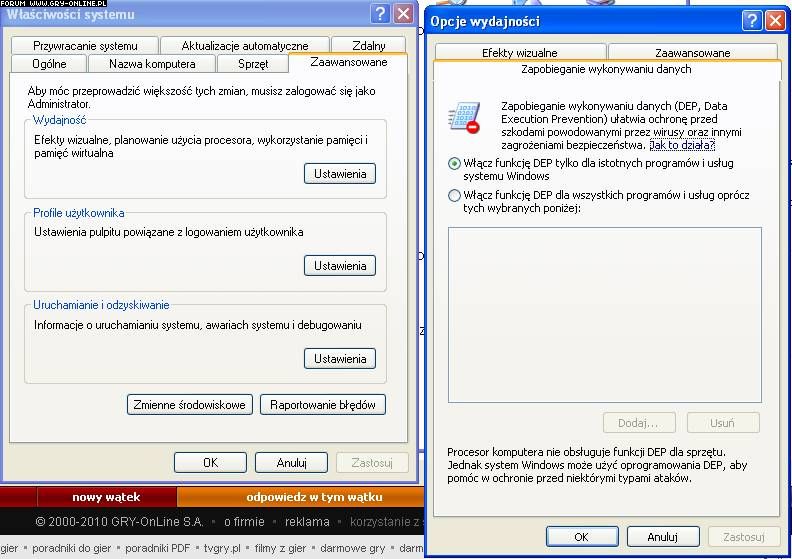The width and height of the screenshot is (792, 559).
Task: Open the Aktualizacje automatyczne tab
Action: 245,46
